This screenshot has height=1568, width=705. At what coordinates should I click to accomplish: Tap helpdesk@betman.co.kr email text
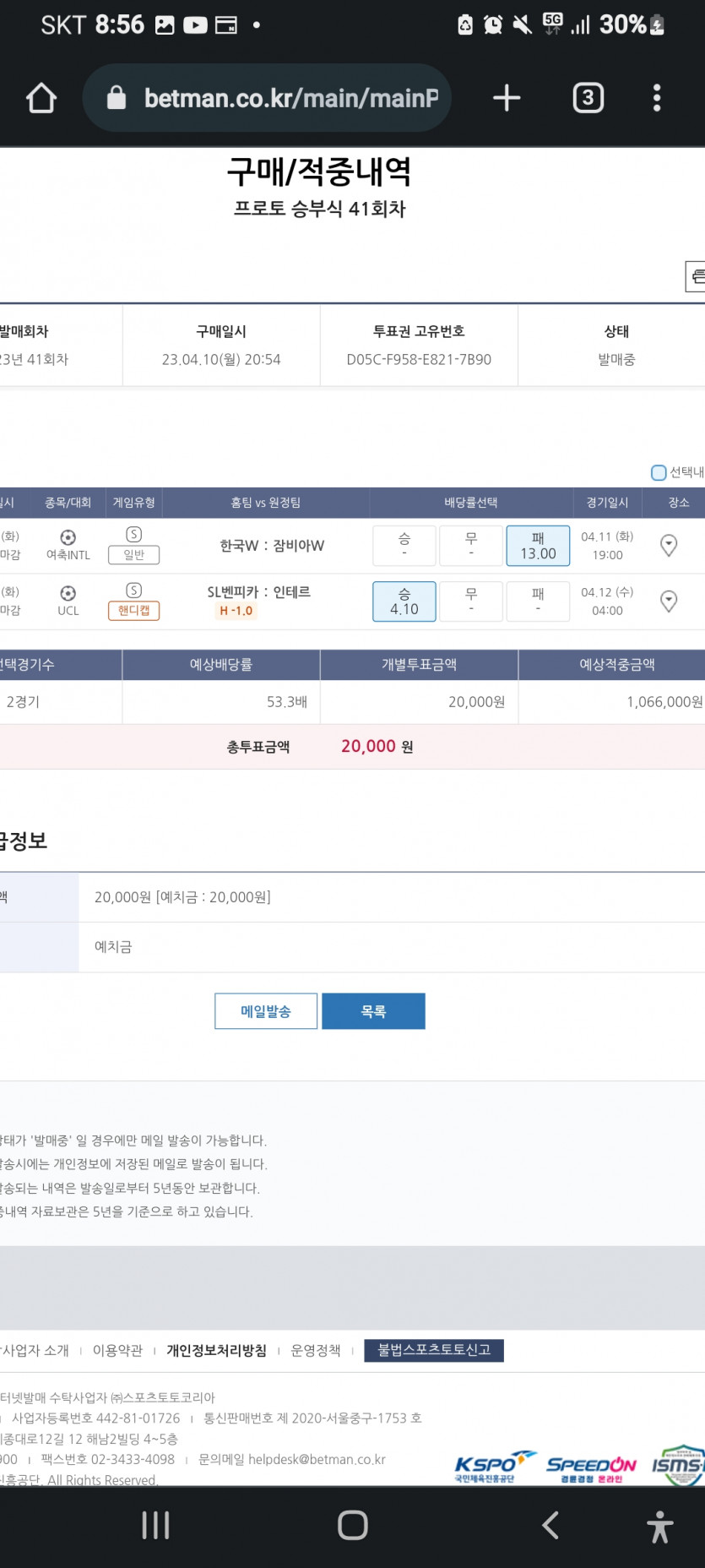(x=317, y=1459)
